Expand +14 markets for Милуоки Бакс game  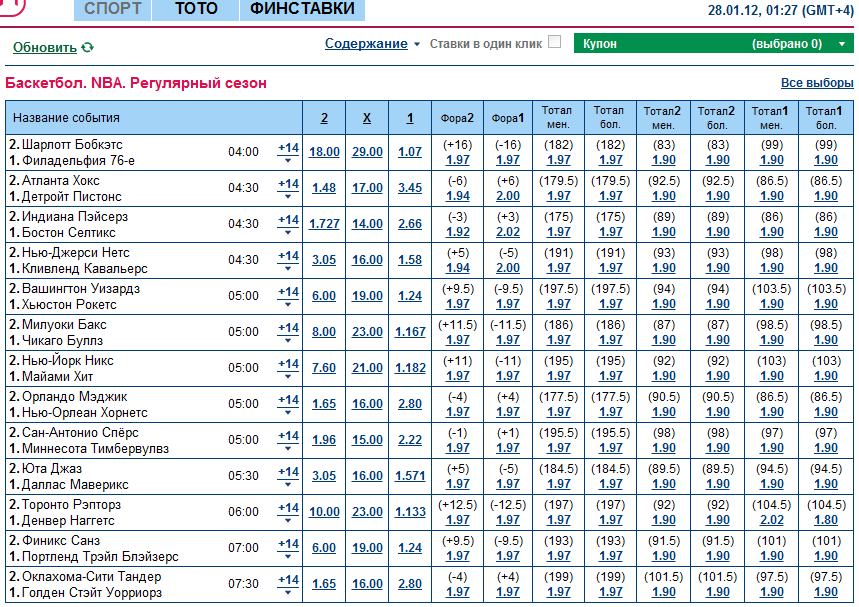tap(288, 333)
